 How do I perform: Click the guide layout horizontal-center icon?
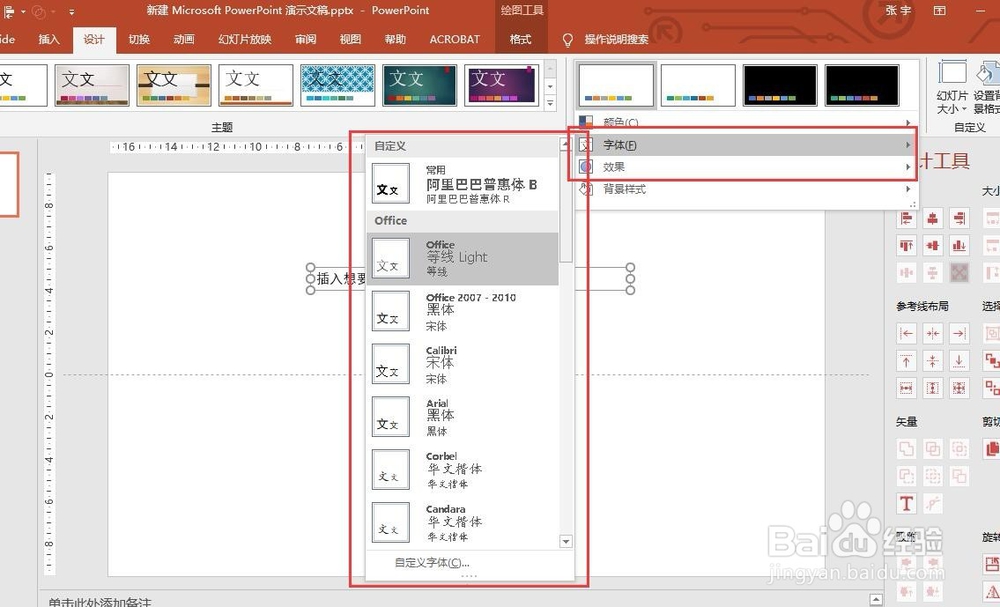pyautogui.click(x=932, y=333)
